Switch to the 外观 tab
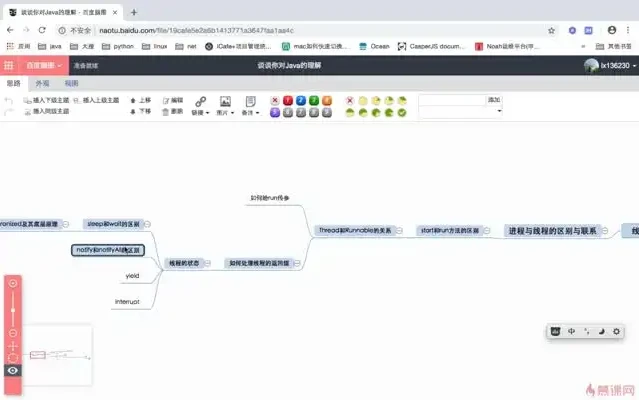The height and width of the screenshot is (400, 639). pyautogui.click(x=42, y=84)
